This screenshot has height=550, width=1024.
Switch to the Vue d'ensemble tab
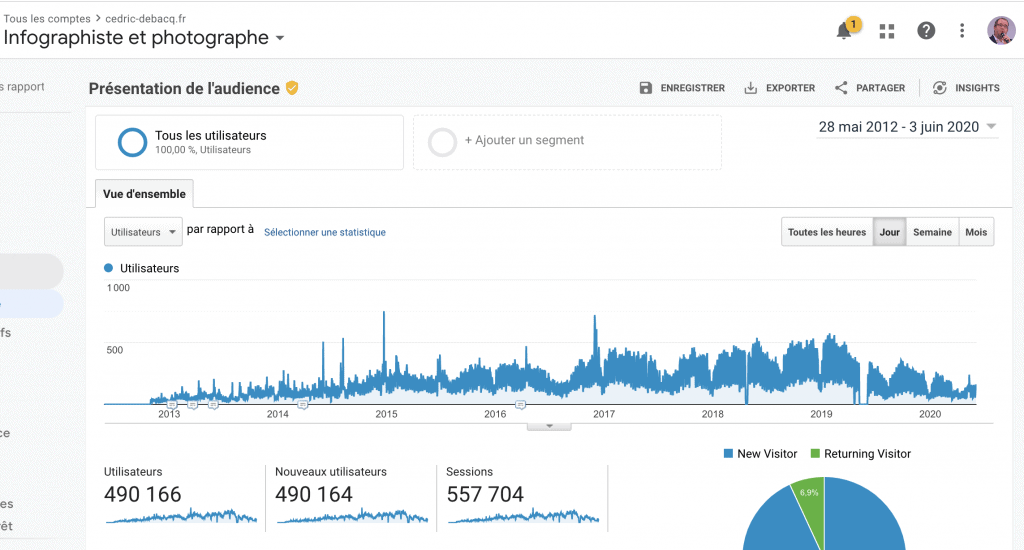144,194
